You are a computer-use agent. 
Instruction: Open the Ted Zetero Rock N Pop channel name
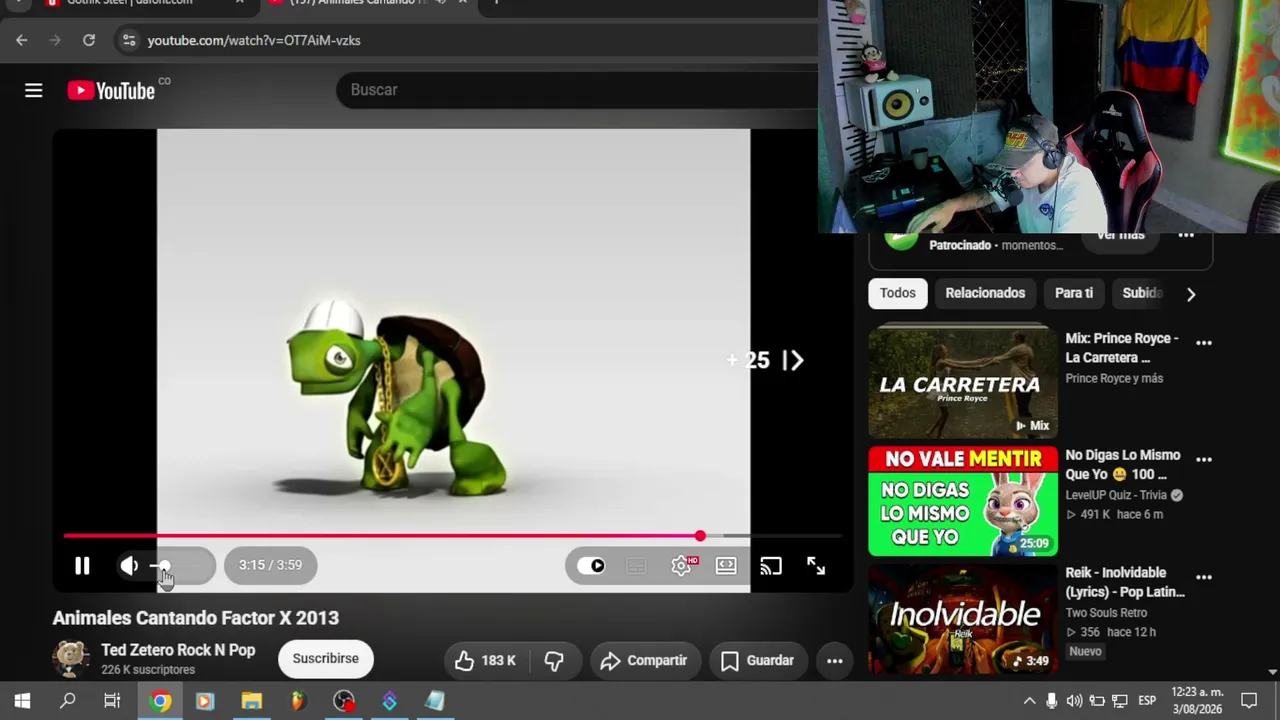coord(178,650)
